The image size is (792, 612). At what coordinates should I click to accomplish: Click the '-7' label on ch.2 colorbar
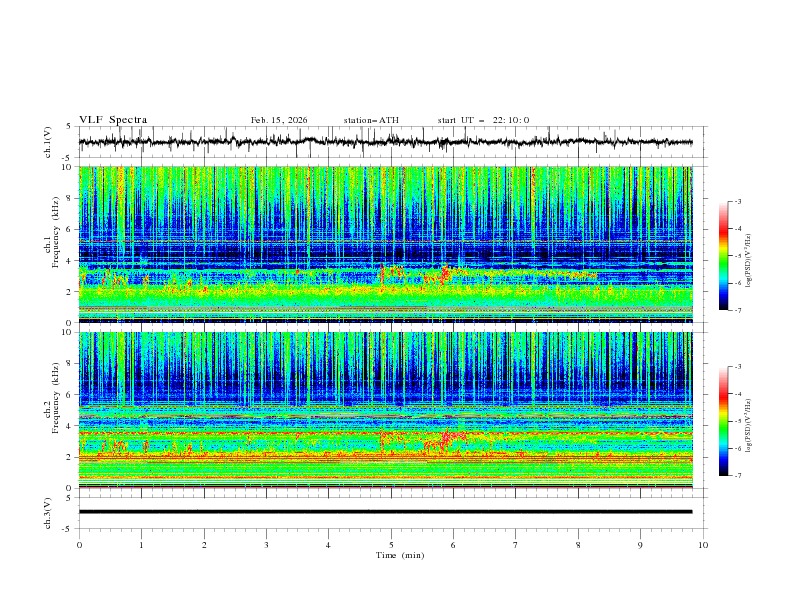737,475
